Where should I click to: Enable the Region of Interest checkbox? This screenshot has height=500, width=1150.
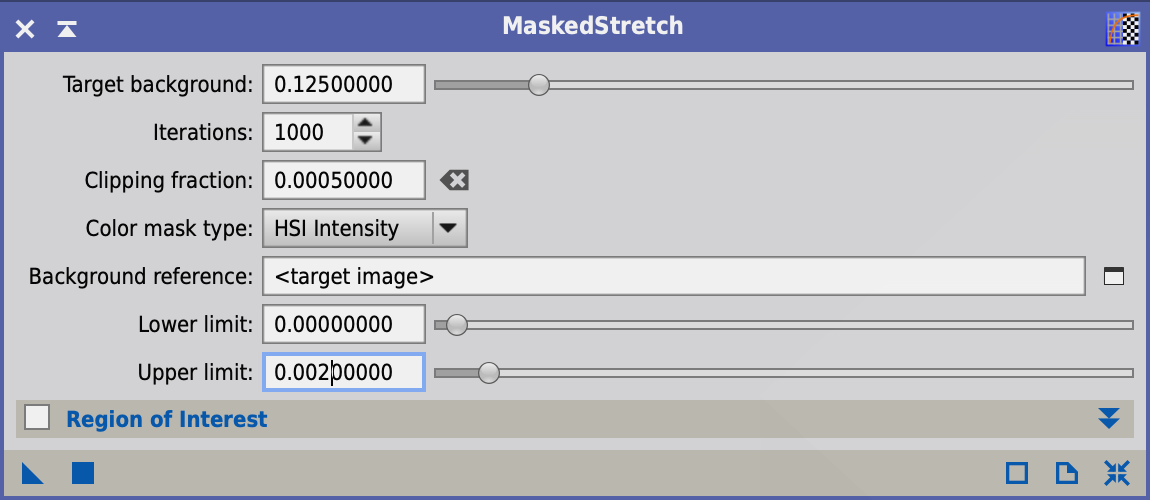pos(37,419)
